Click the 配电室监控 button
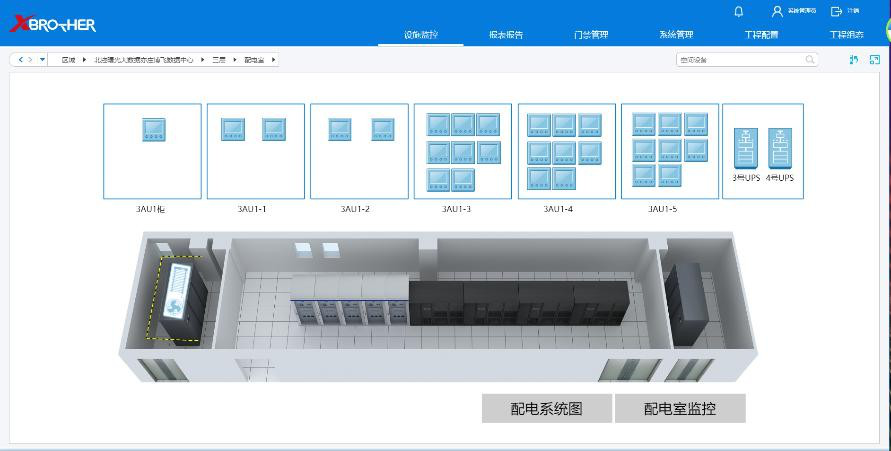 [680, 408]
